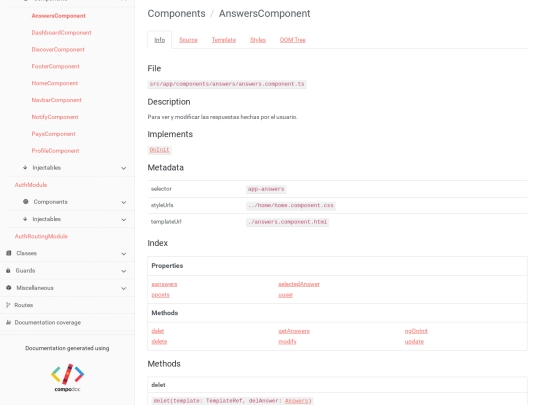Click the file path src/app/components/answers/answers.component.ts
Image resolution: width=540 pixels, height=405 pixels.
pos(227,84)
